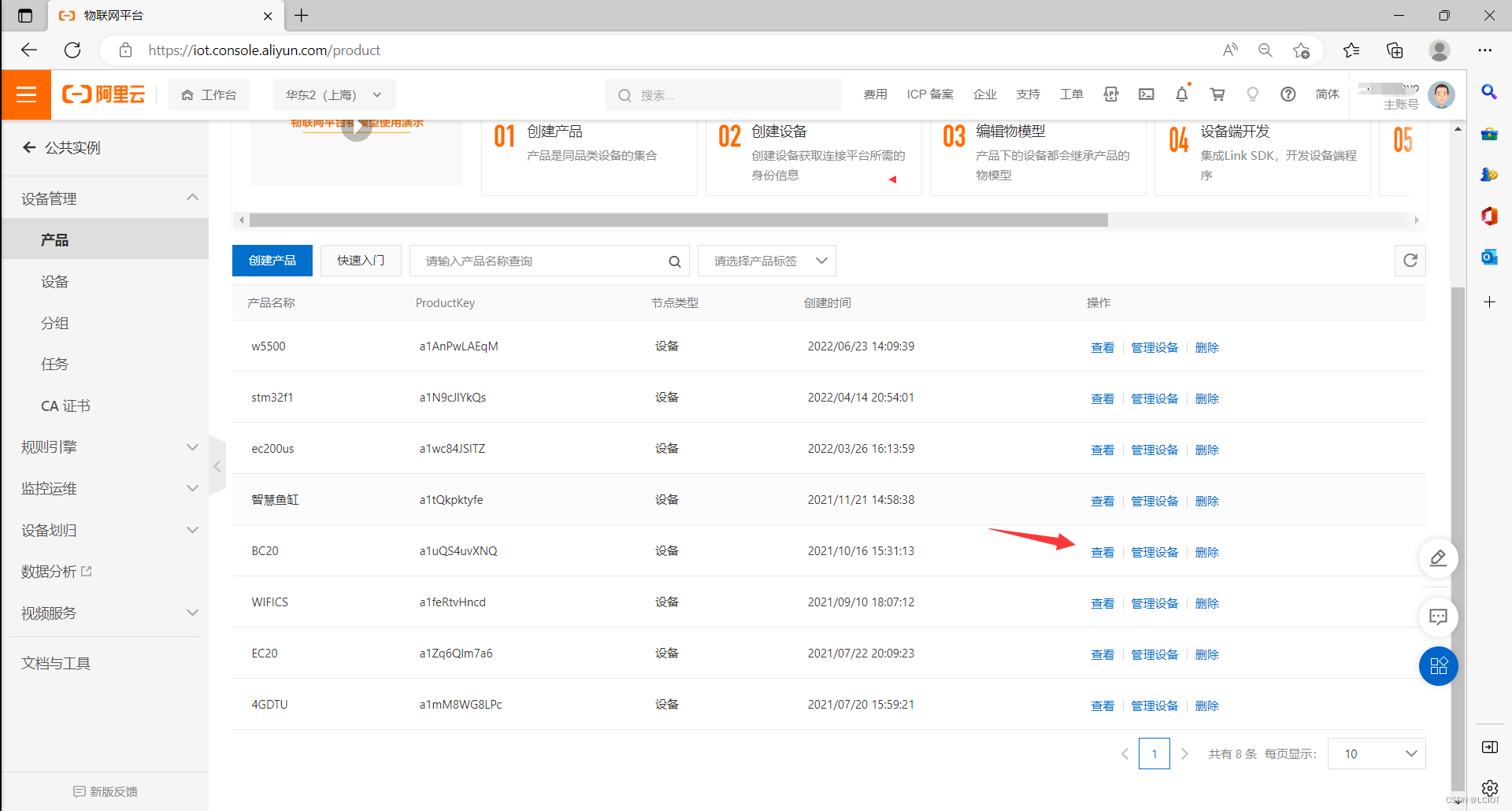Open 工单 in the top menu

pos(1071,94)
